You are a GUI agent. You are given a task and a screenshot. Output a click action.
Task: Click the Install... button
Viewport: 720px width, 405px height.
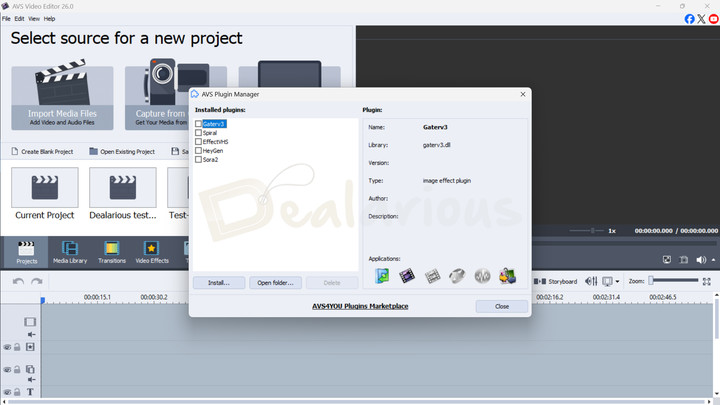(219, 282)
